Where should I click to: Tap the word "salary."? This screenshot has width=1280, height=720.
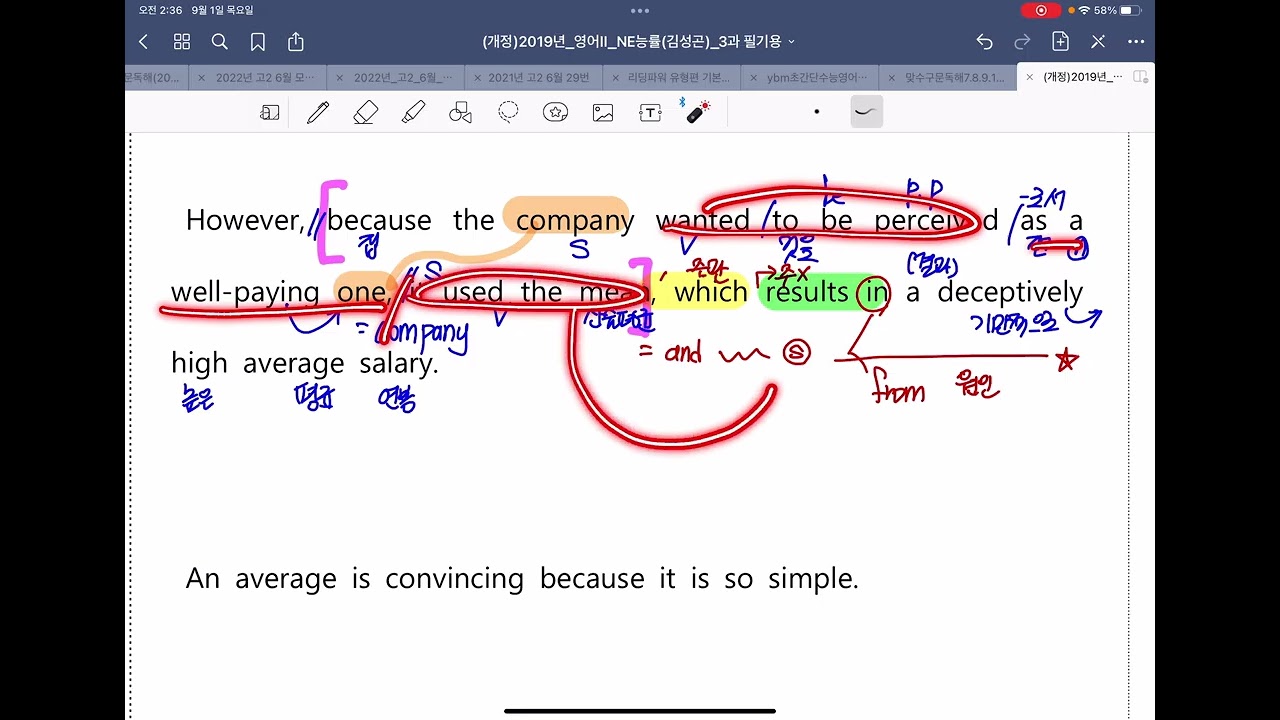click(x=399, y=363)
